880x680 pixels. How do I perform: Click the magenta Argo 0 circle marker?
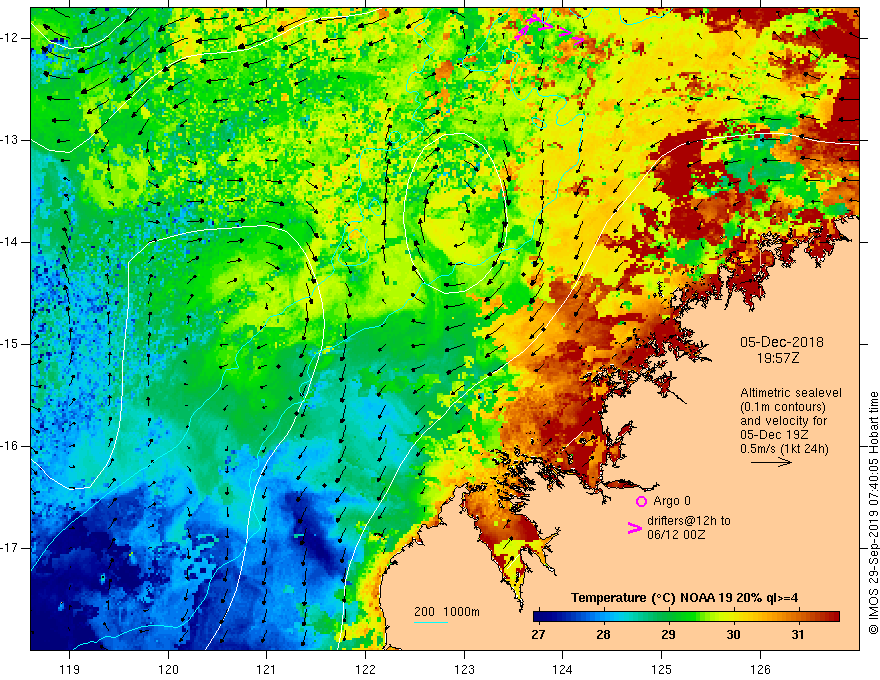[x=641, y=502]
